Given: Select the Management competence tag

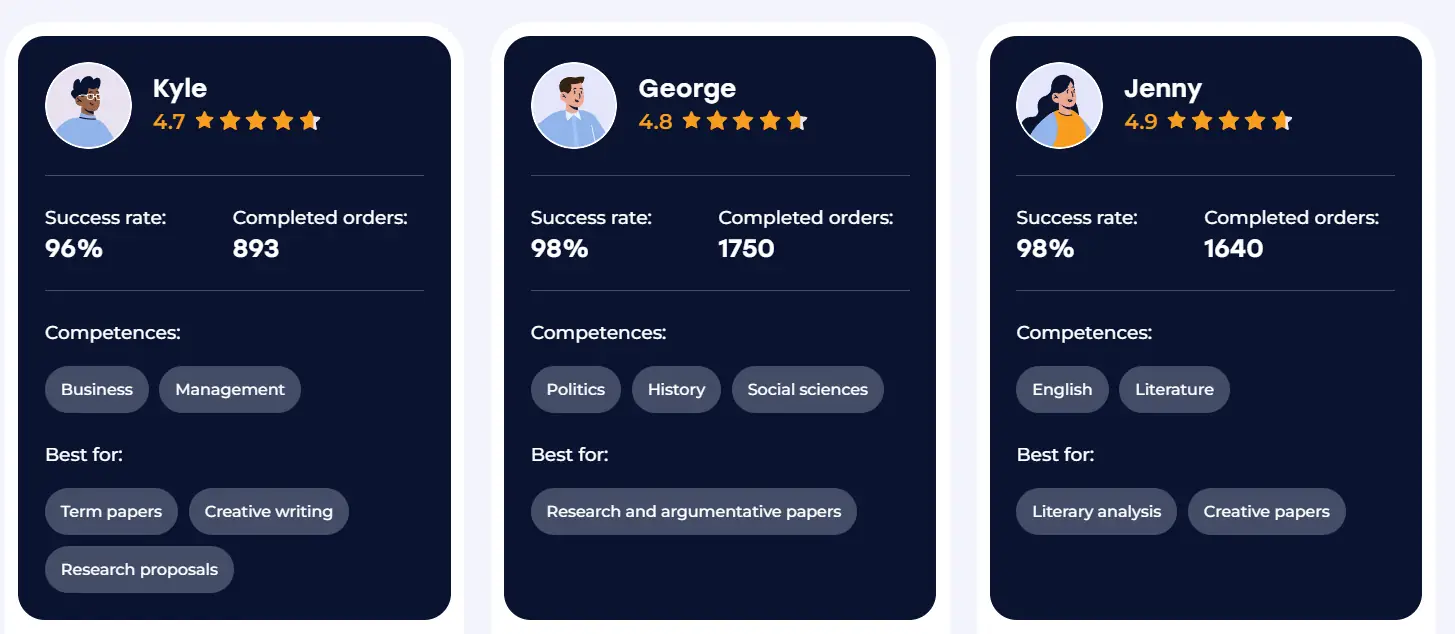Looking at the screenshot, I should [x=230, y=390].
